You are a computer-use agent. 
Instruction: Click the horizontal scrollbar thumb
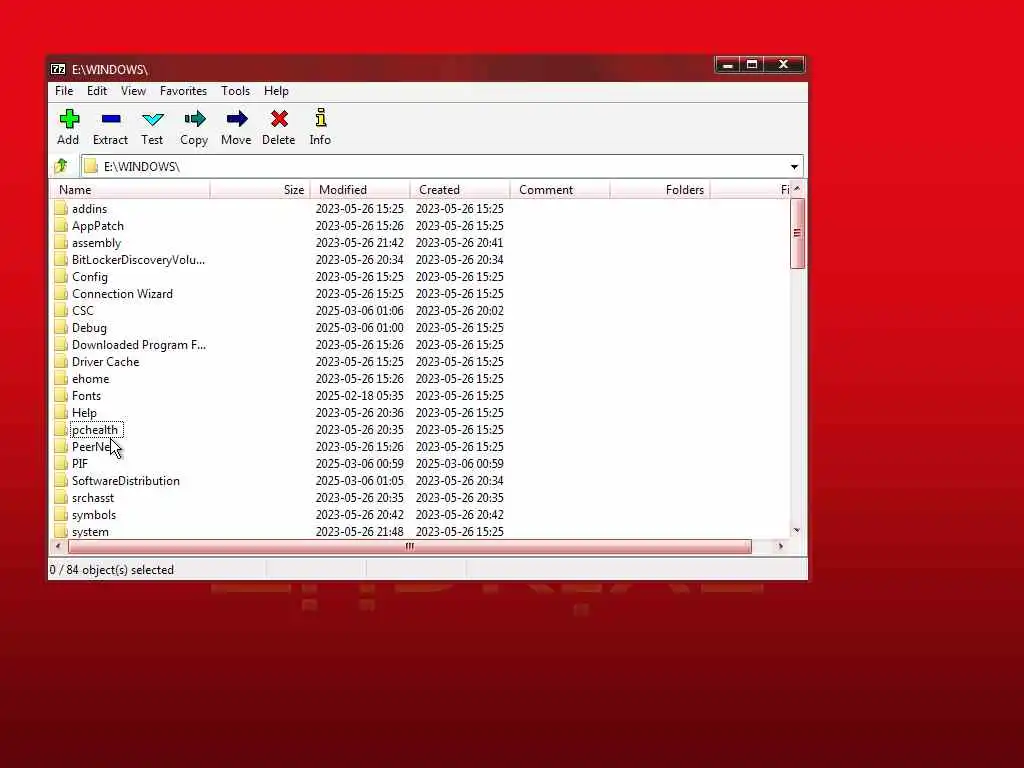tap(409, 546)
